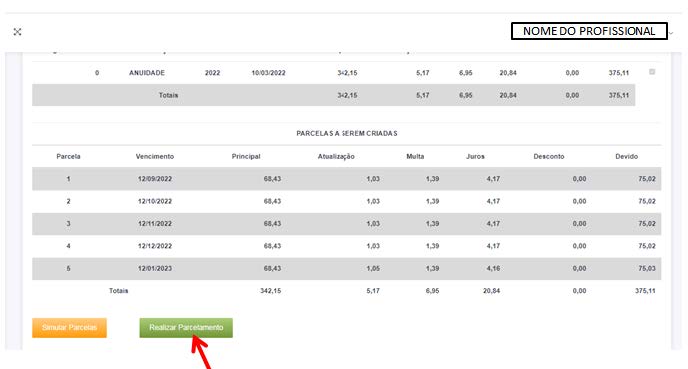Select installment row due 12/12/2022
The height and width of the screenshot is (369, 688).
(347, 246)
